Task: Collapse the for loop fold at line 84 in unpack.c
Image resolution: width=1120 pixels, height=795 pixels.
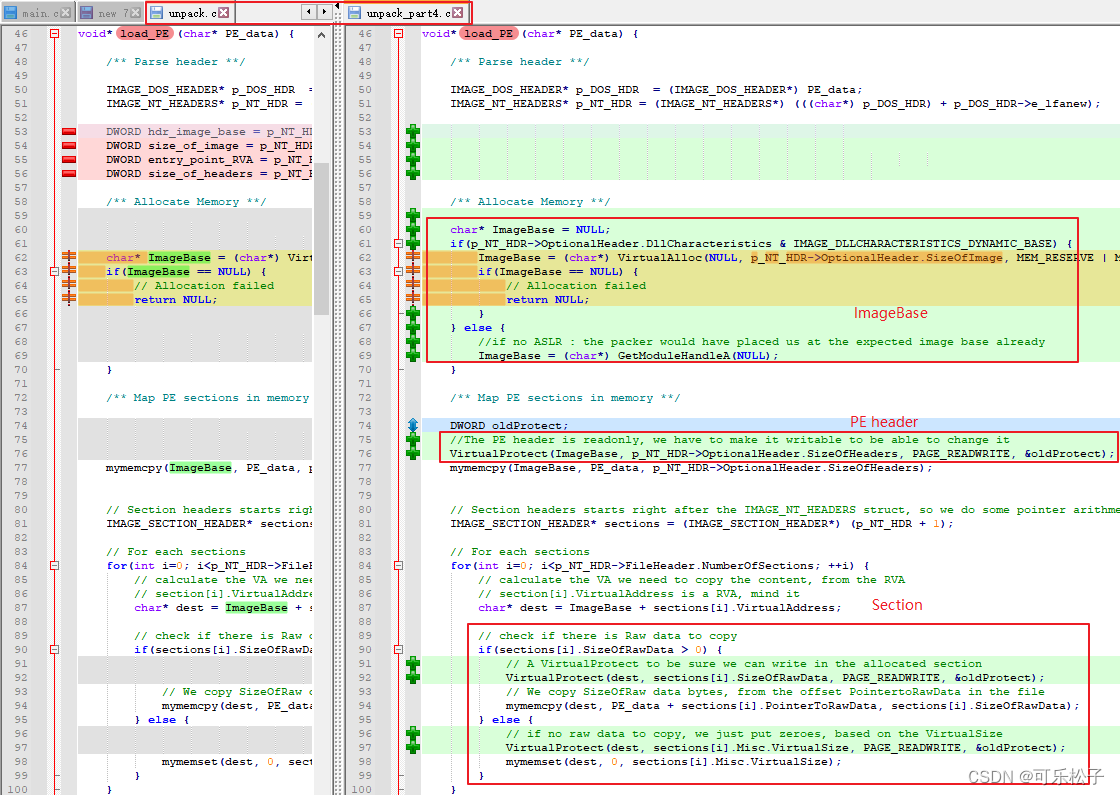Action: [54, 566]
